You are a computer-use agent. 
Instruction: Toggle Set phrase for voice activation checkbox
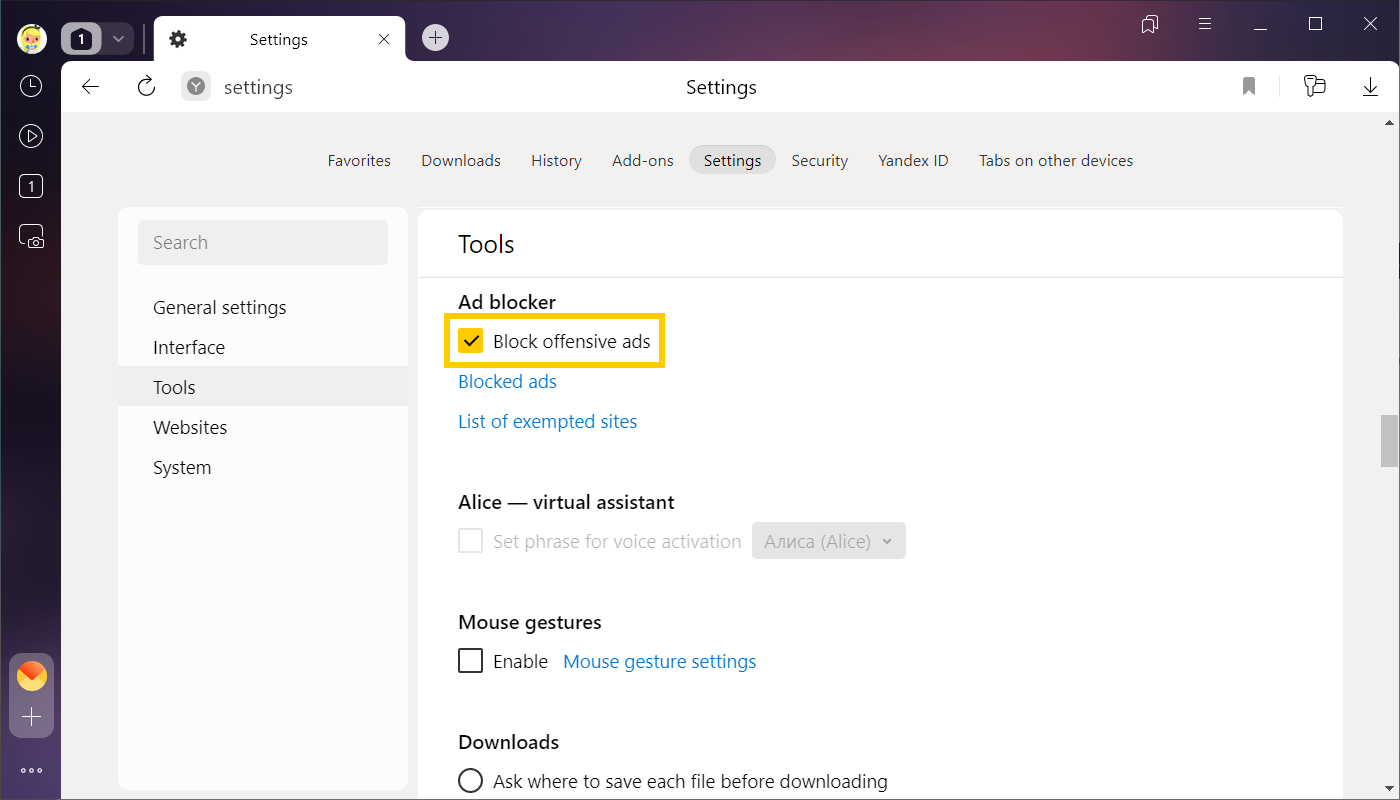click(x=471, y=541)
